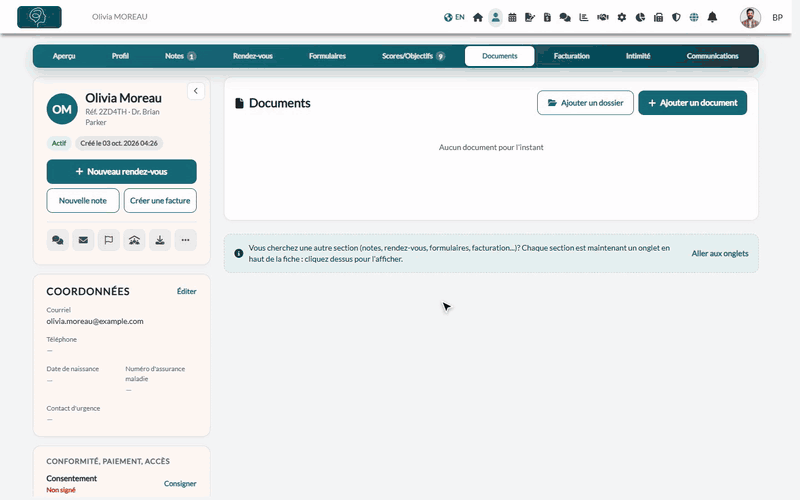
Task: Select the Documents tab
Action: [499, 56]
